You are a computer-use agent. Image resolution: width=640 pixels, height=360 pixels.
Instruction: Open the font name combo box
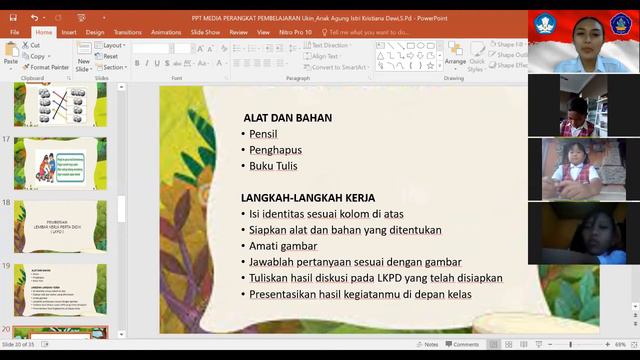151,49
